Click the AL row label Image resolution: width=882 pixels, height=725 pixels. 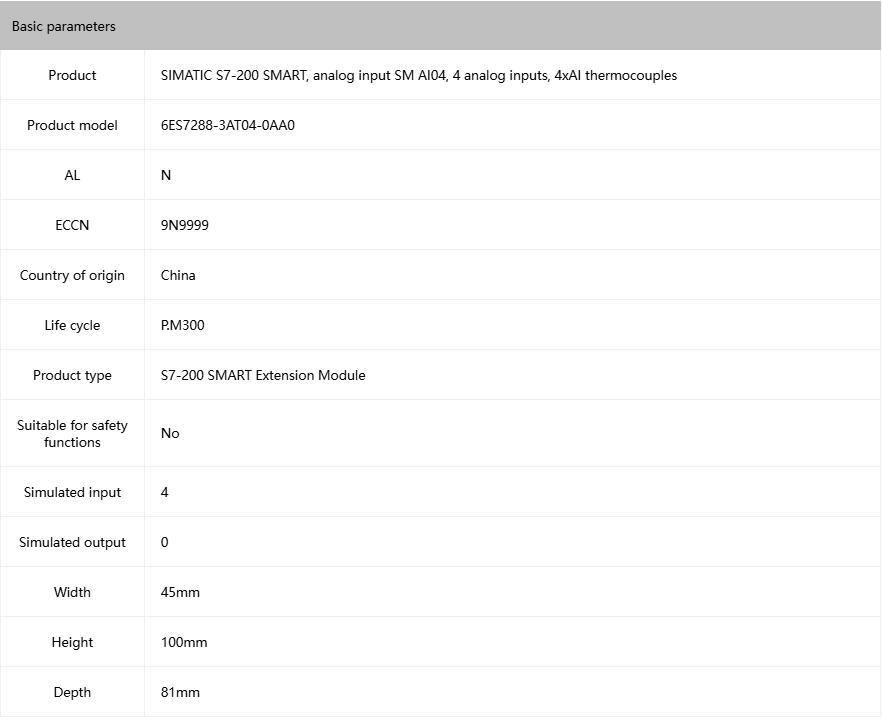(72, 175)
